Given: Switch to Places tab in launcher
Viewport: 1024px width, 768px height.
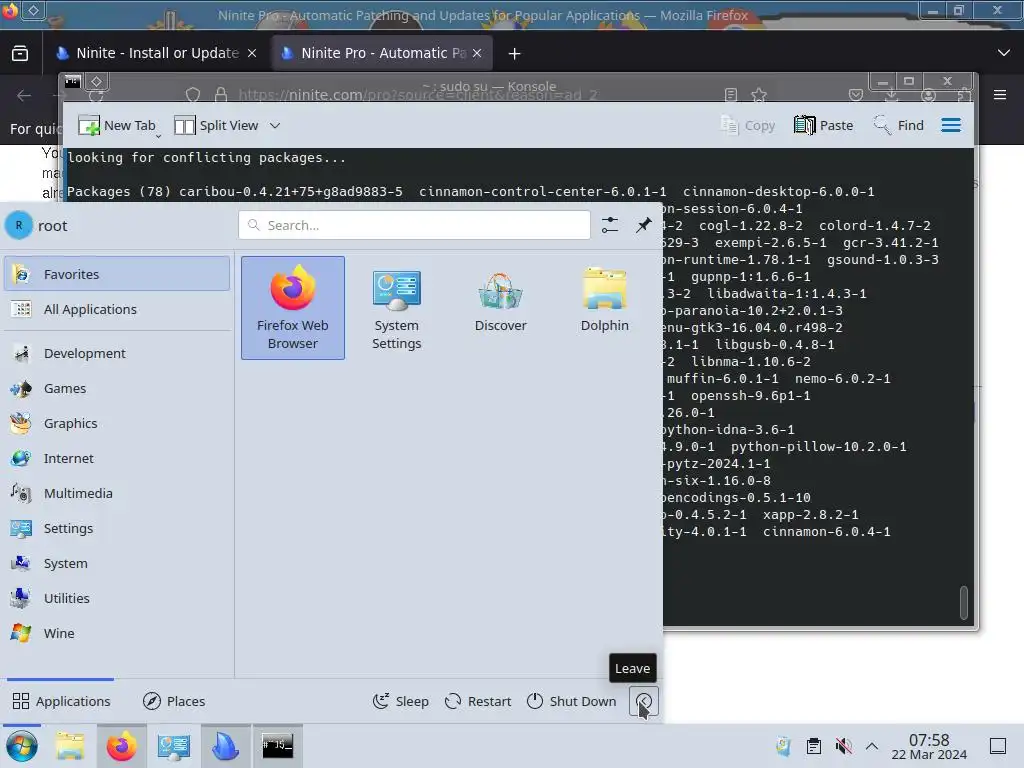Looking at the screenshot, I should [x=174, y=701].
